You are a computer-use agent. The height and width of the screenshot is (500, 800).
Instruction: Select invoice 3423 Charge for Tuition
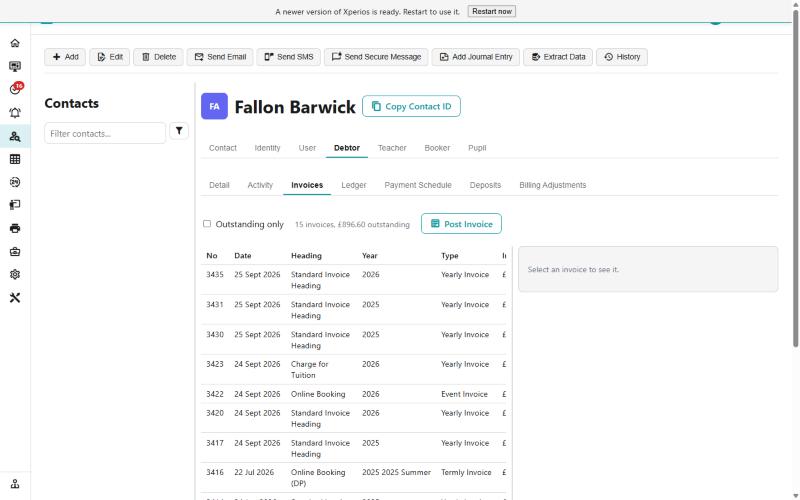coord(354,369)
